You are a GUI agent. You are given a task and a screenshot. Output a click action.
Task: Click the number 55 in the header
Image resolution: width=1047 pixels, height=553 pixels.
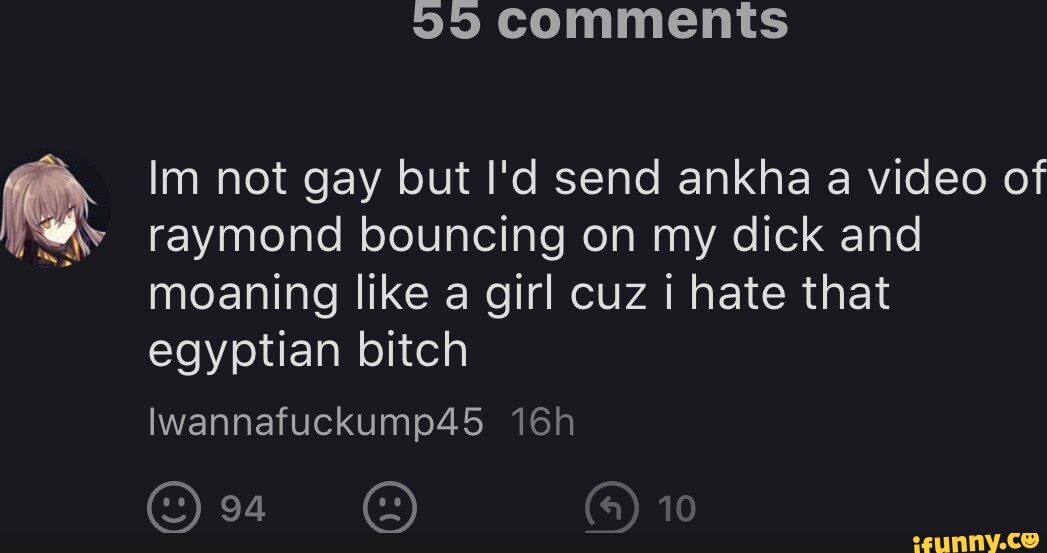(x=446, y=19)
